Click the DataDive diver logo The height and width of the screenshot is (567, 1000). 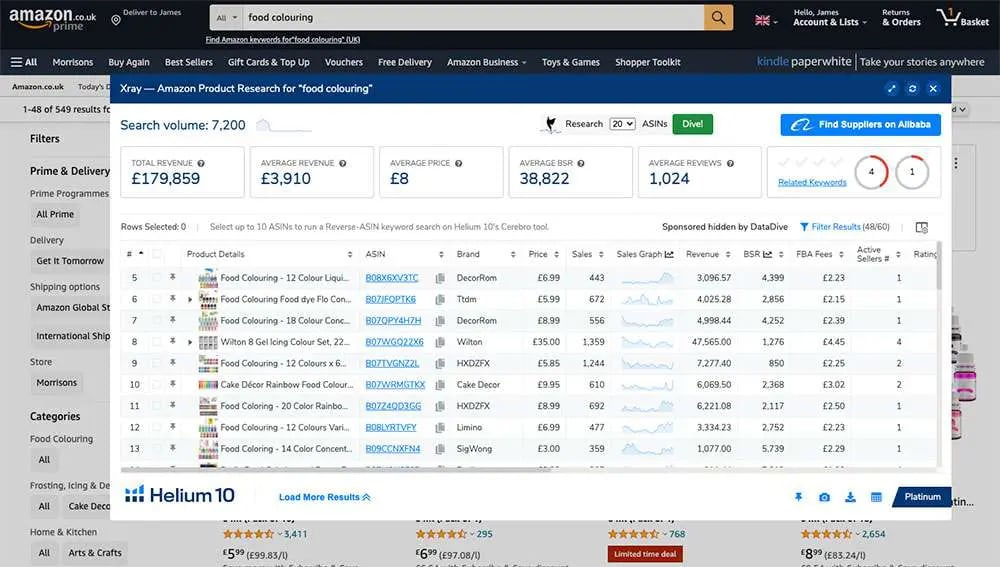550,124
